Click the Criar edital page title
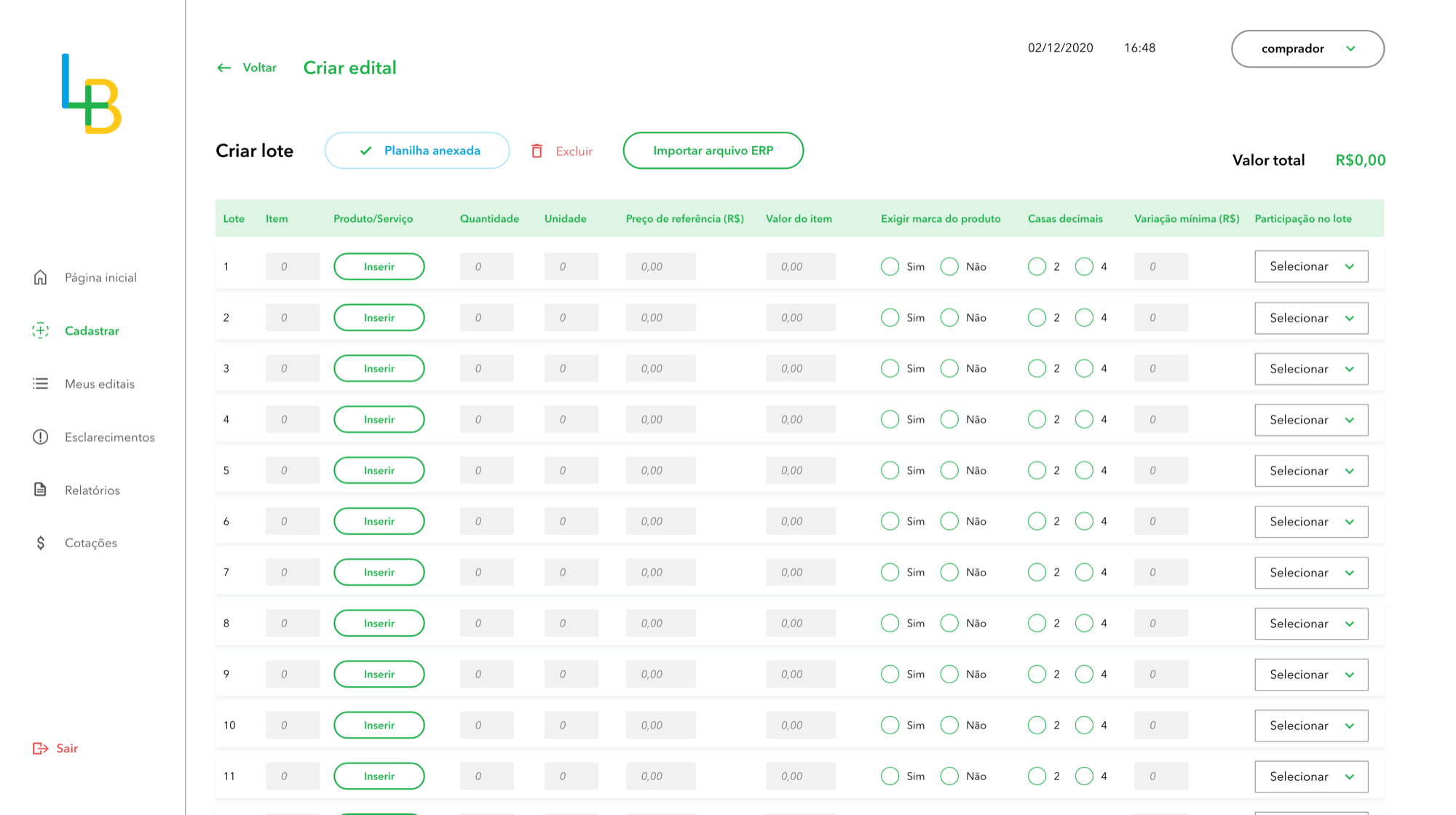 click(x=350, y=68)
